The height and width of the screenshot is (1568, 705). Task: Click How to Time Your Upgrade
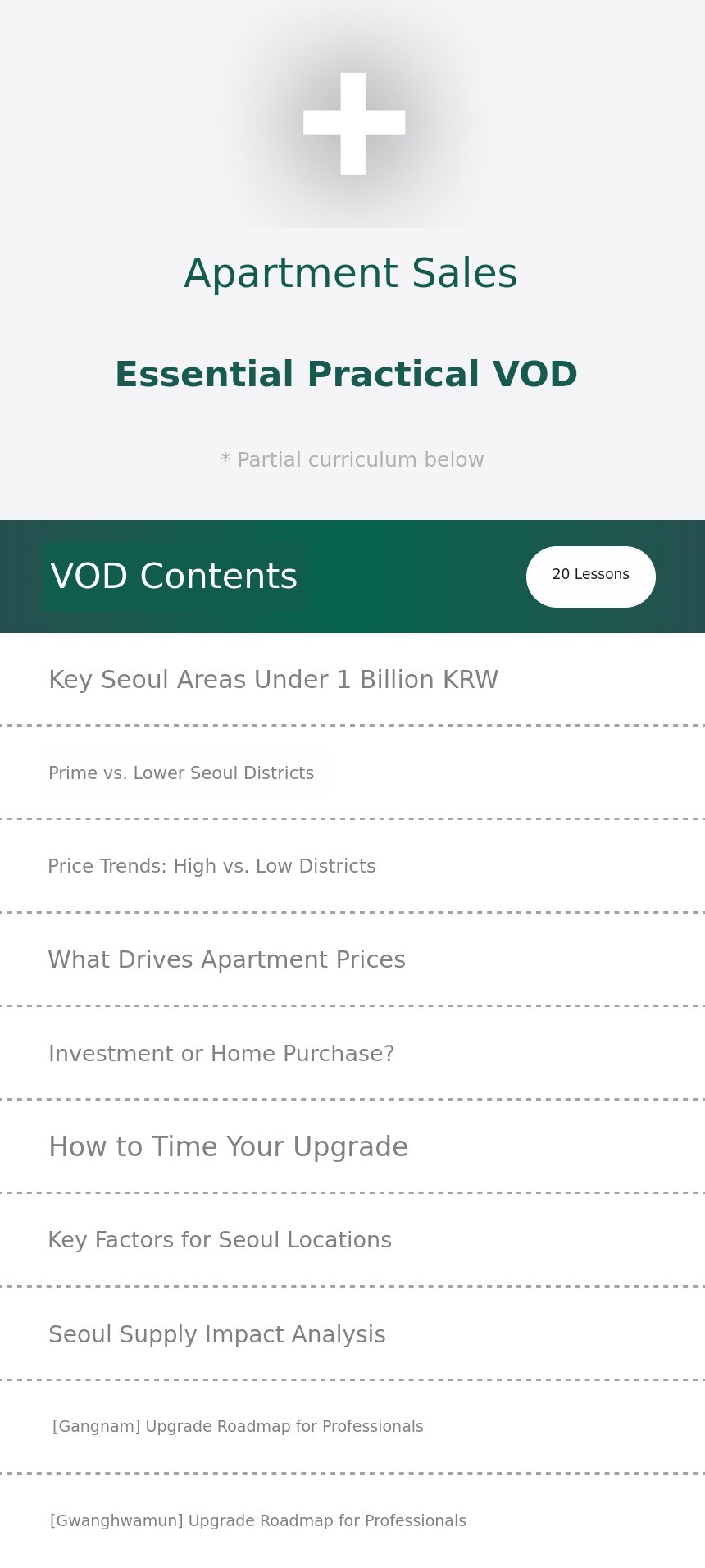[x=228, y=1147]
